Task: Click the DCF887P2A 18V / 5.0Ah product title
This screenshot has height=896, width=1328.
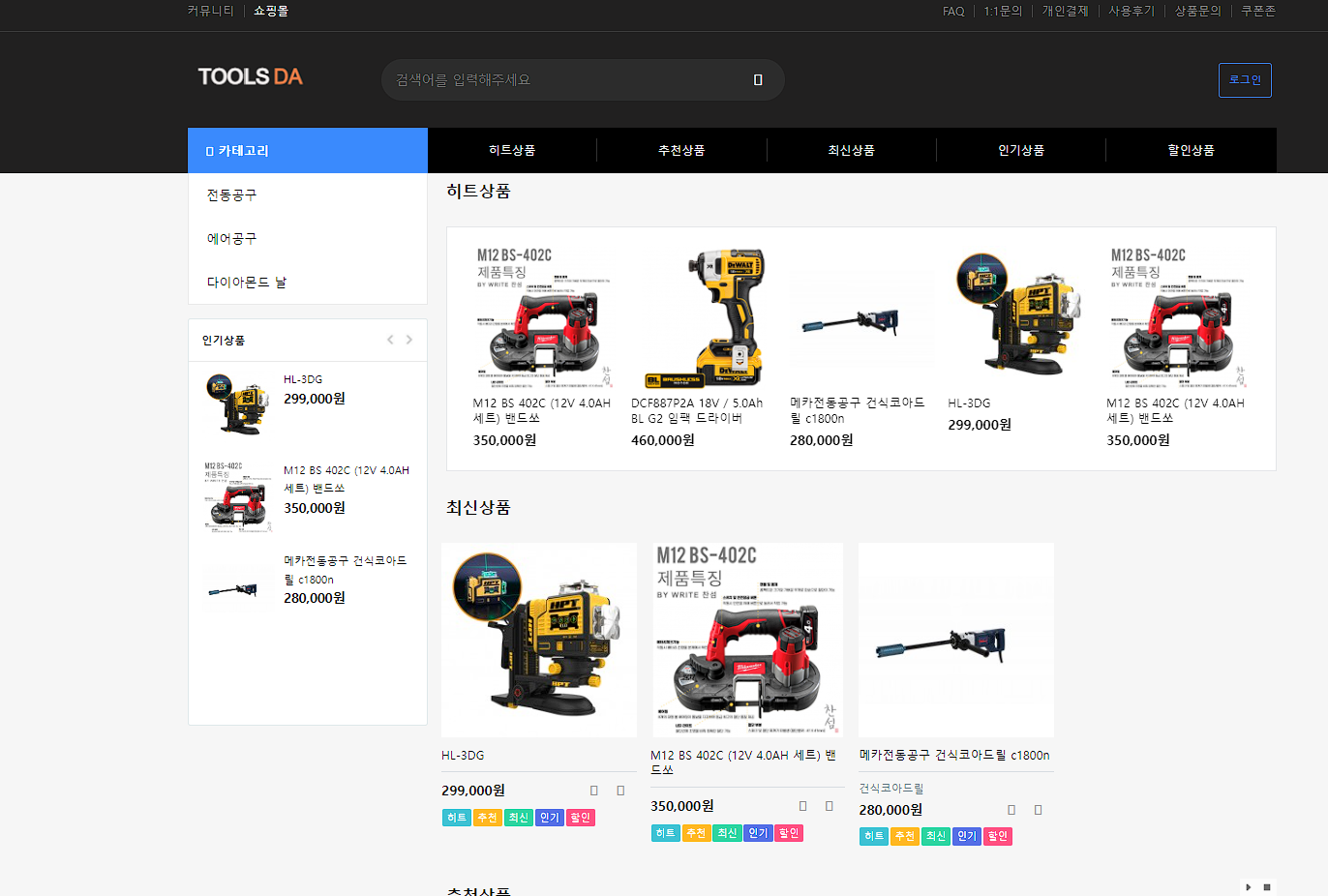Action: click(x=697, y=410)
